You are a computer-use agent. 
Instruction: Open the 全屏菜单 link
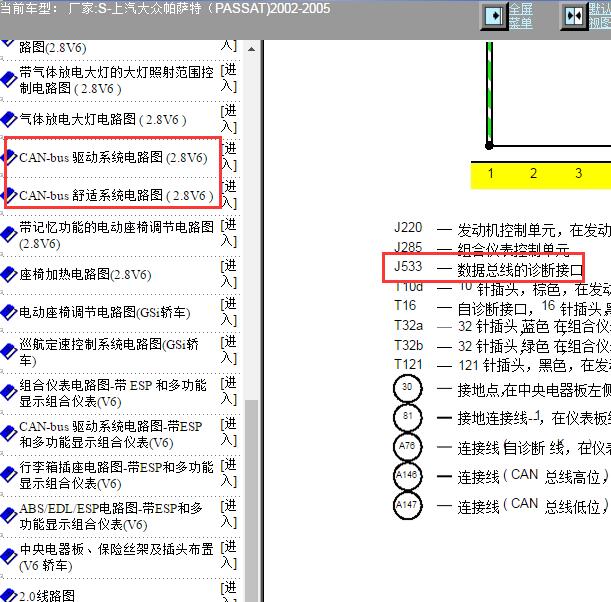520,16
